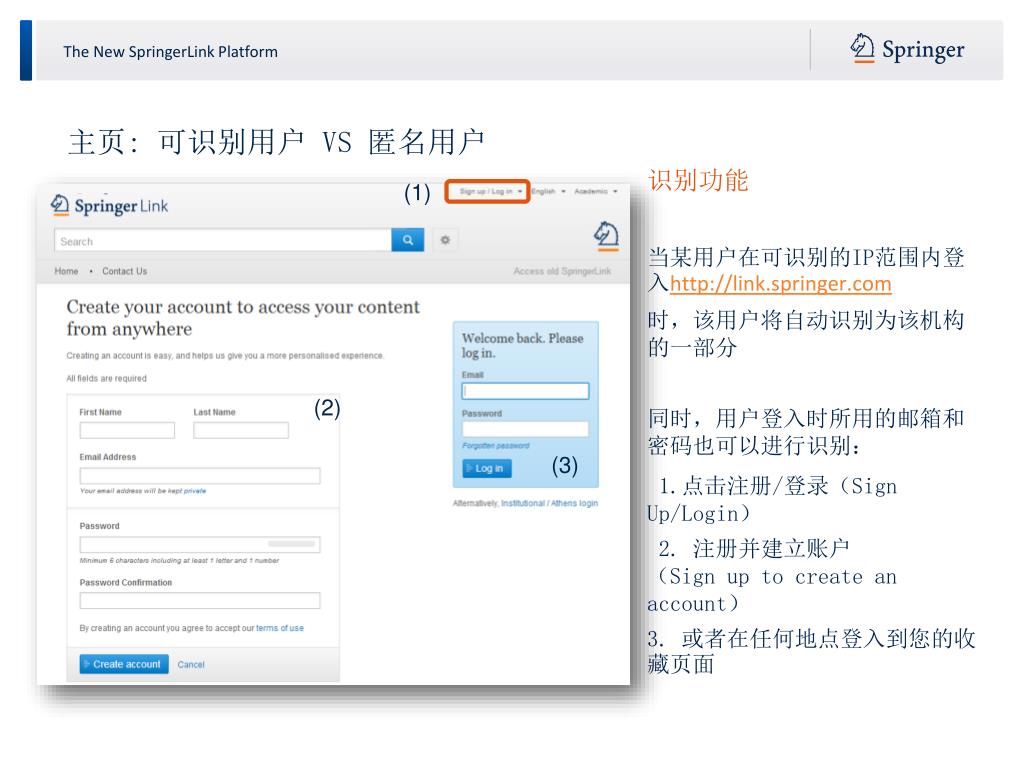The width and height of the screenshot is (1024, 768).
Task: Click the First Name input field
Action: 127,430
